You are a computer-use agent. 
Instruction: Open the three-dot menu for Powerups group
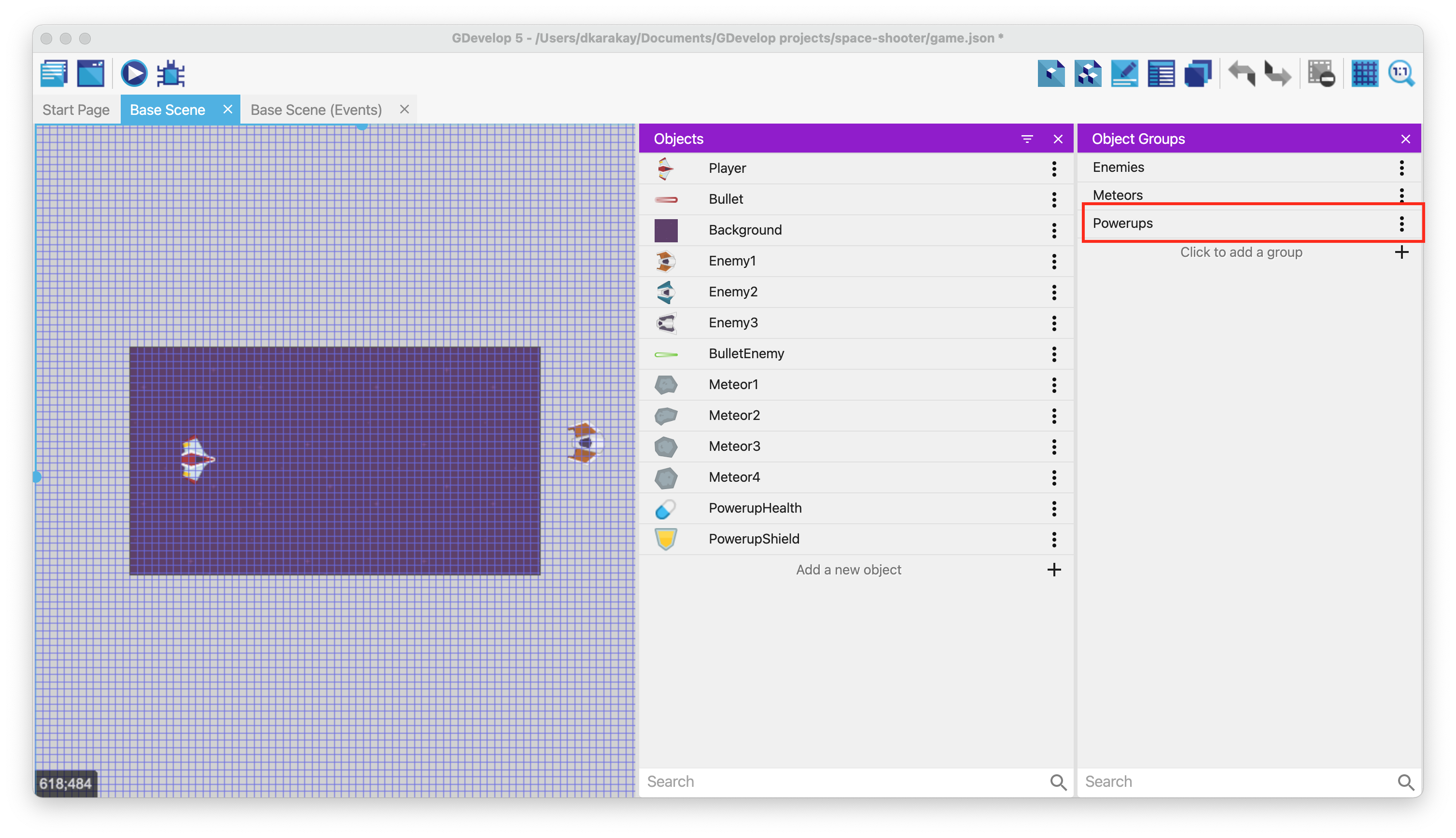click(1401, 223)
